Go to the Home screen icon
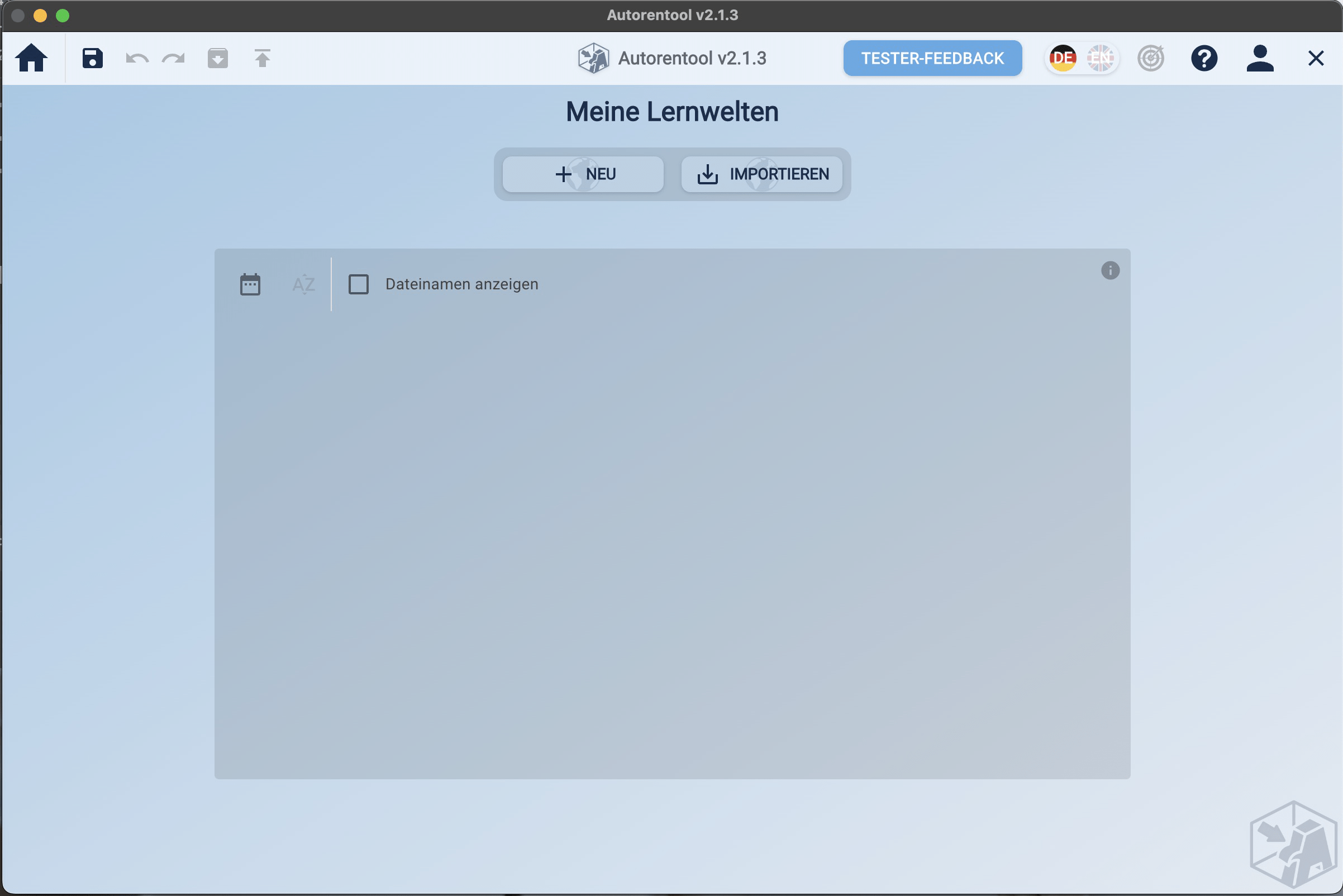Screen dimensions: 1343x896 (x=31, y=58)
